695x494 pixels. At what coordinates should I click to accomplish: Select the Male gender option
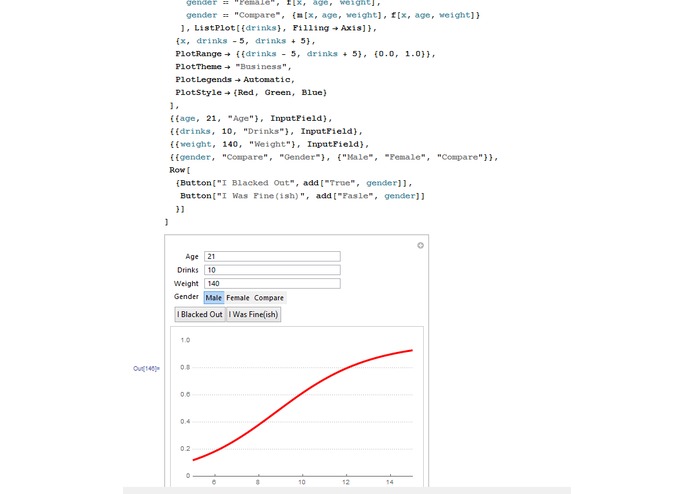214,298
